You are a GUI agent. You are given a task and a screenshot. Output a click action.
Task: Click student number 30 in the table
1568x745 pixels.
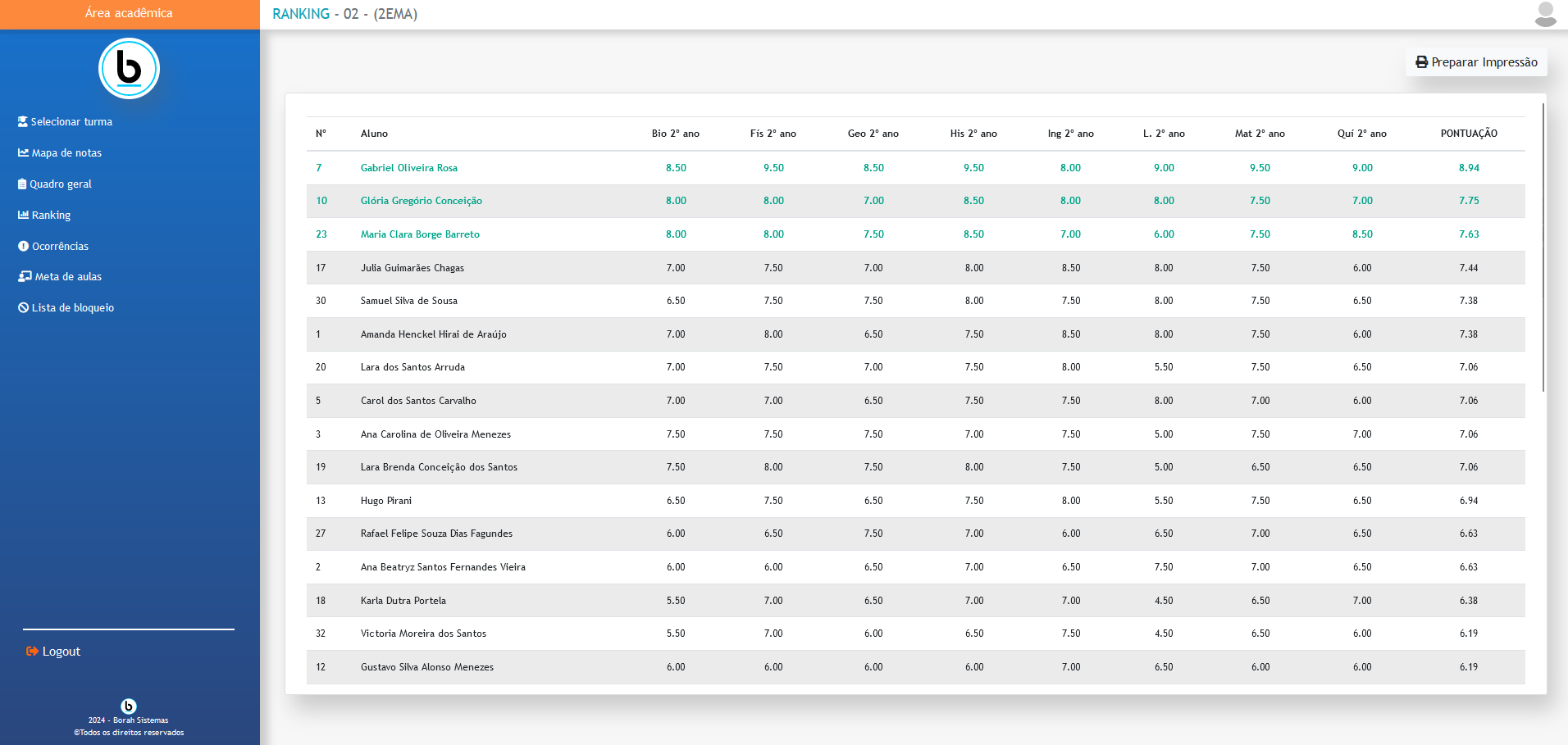coord(321,301)
